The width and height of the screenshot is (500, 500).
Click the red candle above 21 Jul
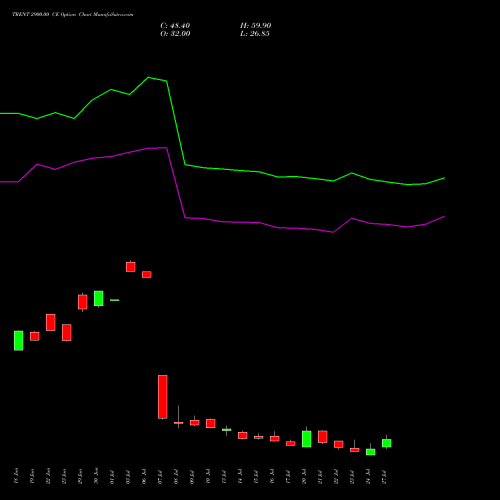[323, 437]
